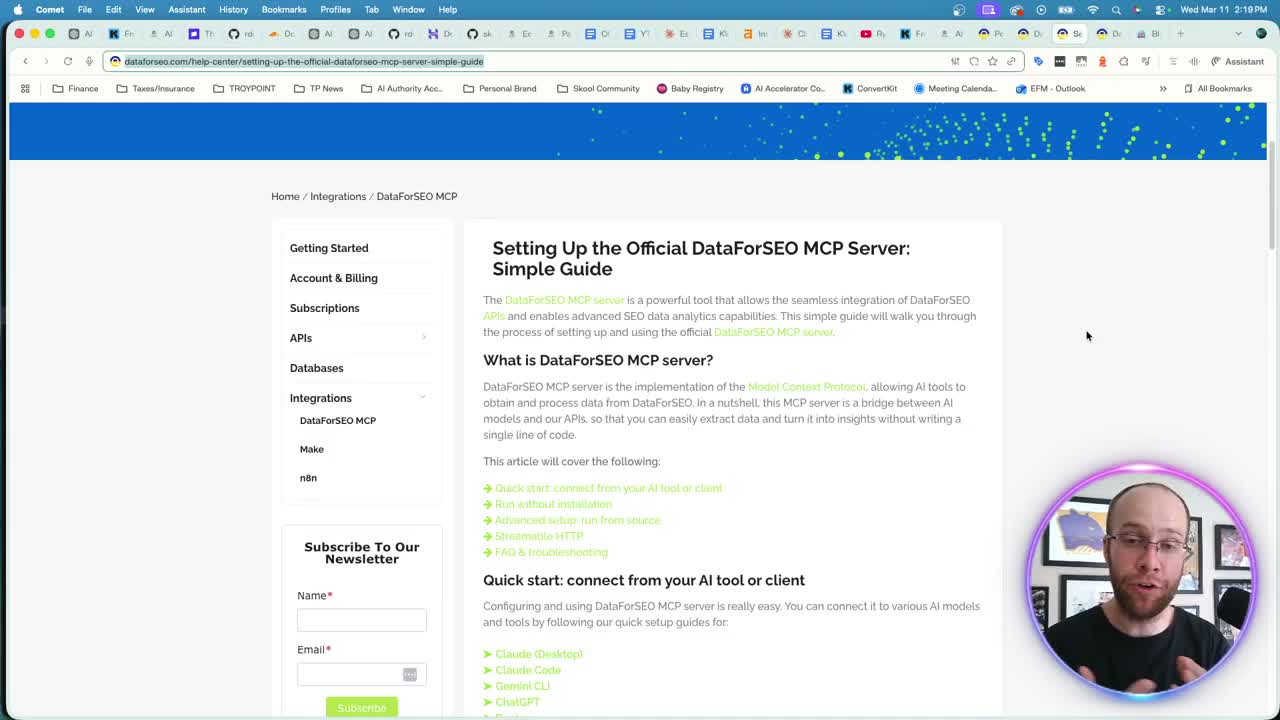
Task: Open the extensions puzzle icon
Action: click(1124, 61)
